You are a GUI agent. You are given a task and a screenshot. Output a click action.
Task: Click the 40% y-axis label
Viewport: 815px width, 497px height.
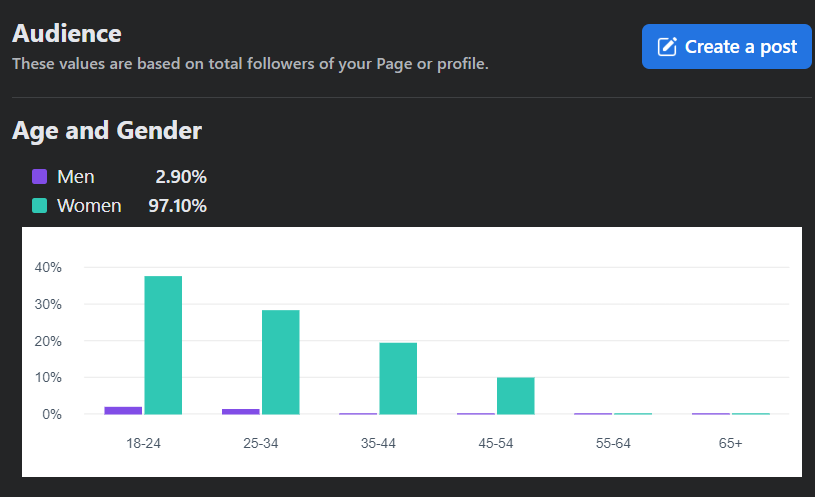[48, 267]
